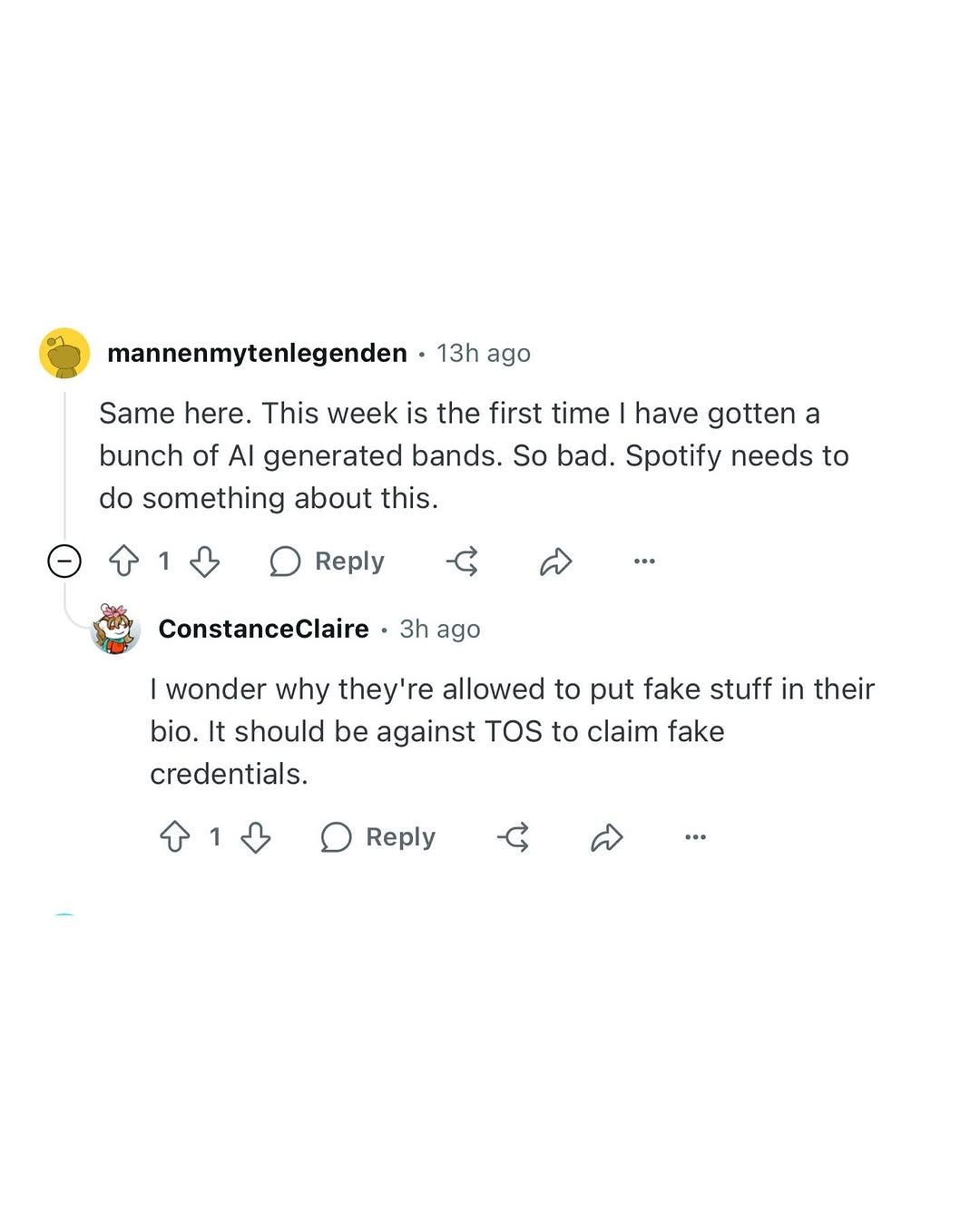Open mannenmytenlegenden's user profile

pos(257,353)
